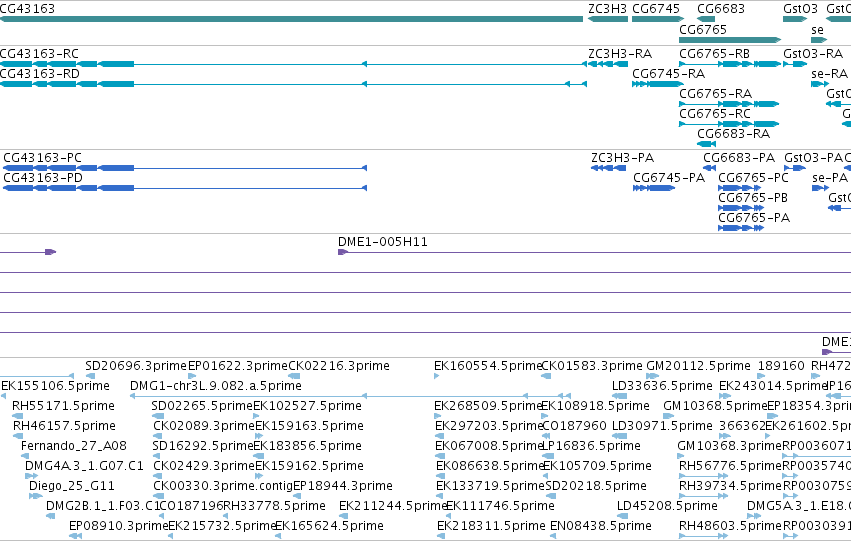Viewport: 851px width, 541px height.
Task: Click protein ZC3H3-PA
Action: [608, 168]
